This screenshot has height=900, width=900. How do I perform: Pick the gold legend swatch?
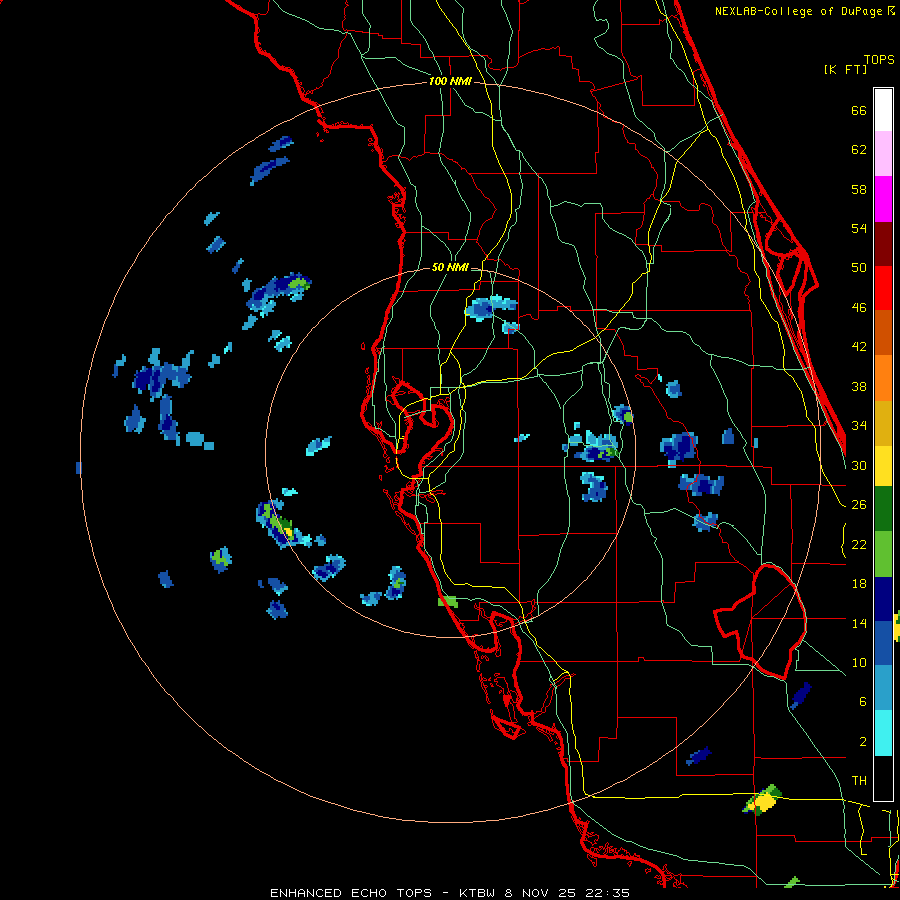[x=883, y=423]
